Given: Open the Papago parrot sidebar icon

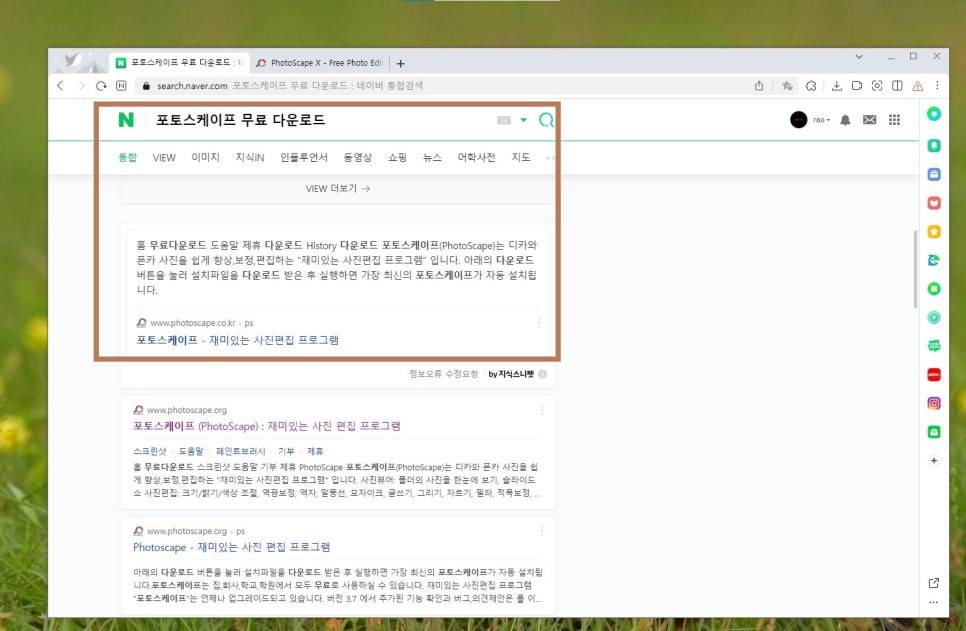Looking at the screenshot, I should (x=934, y=260).
